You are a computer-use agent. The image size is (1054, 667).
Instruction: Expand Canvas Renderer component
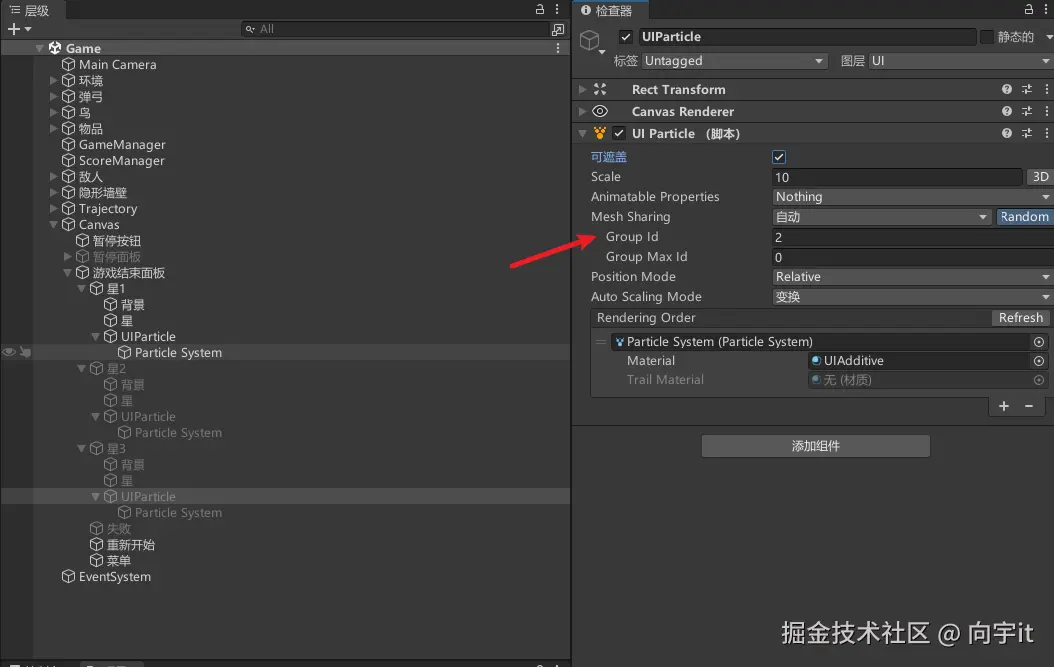582,112
